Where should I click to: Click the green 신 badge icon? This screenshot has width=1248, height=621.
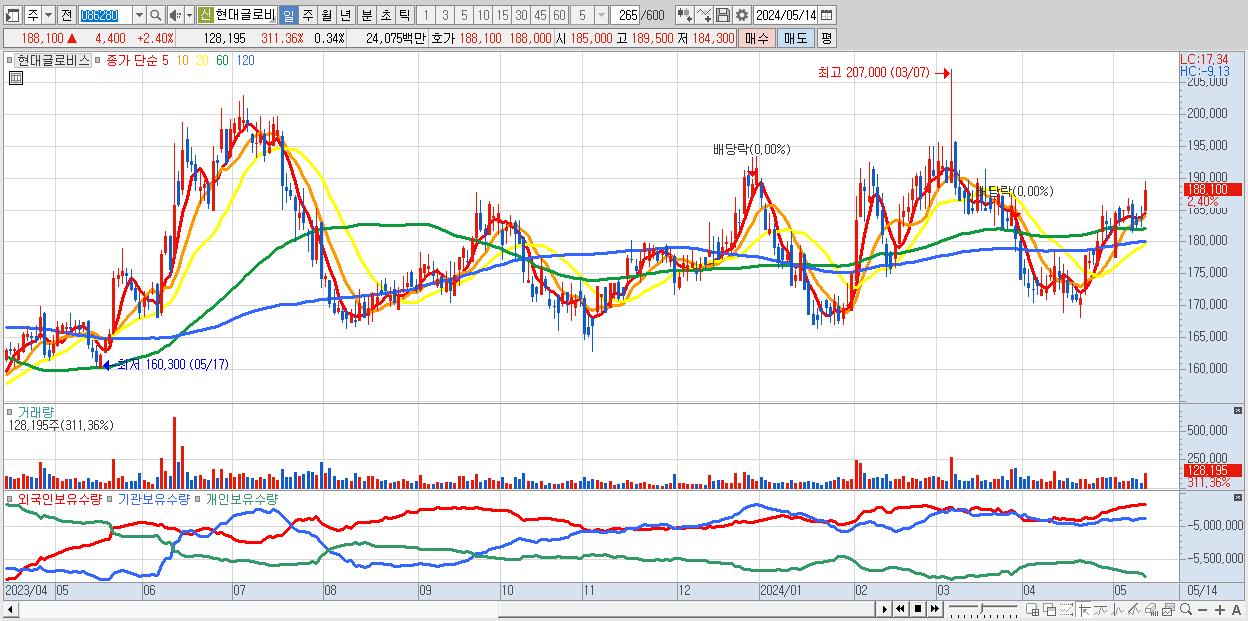pyautogui.click(x=205, y=16)
